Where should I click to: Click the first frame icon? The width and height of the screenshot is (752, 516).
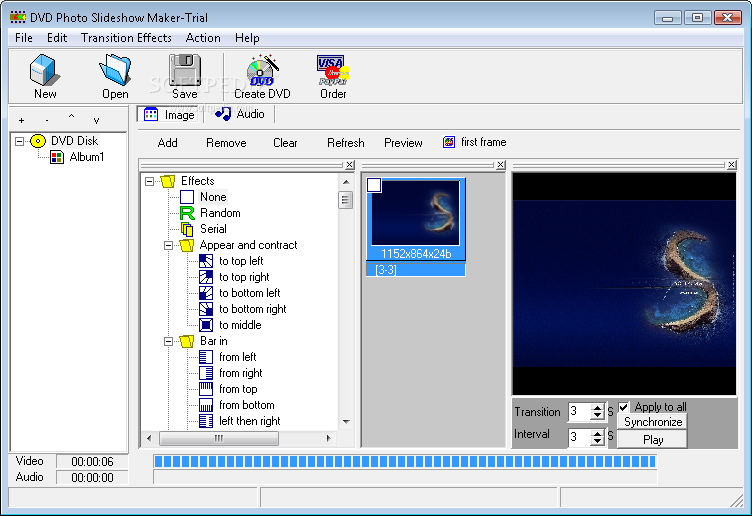(x=448, y=142)
